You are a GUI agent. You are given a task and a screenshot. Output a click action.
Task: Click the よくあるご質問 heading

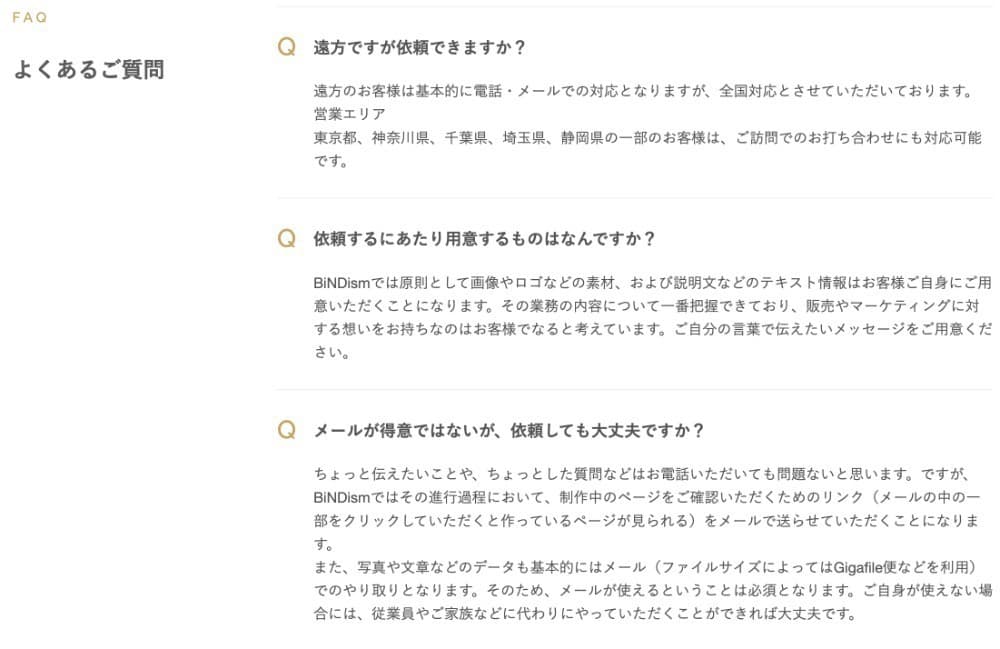click(89, 69)
